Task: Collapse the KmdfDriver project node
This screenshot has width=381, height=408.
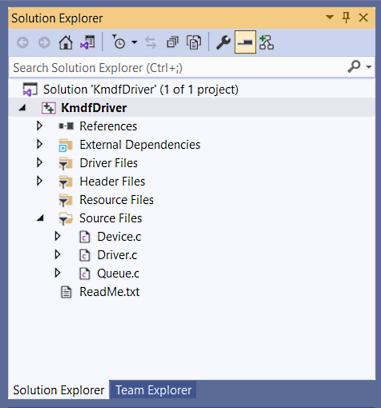Action: 22,108
